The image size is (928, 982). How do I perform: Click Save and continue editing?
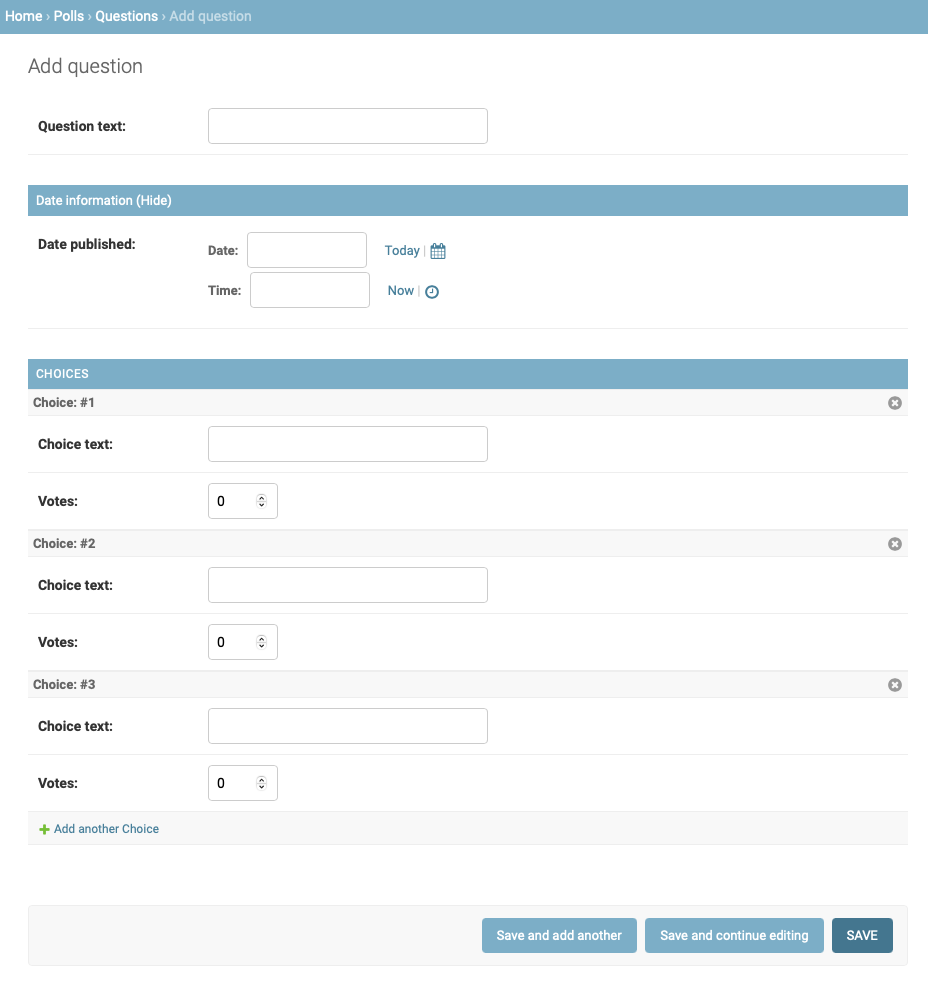coord(734,935)
